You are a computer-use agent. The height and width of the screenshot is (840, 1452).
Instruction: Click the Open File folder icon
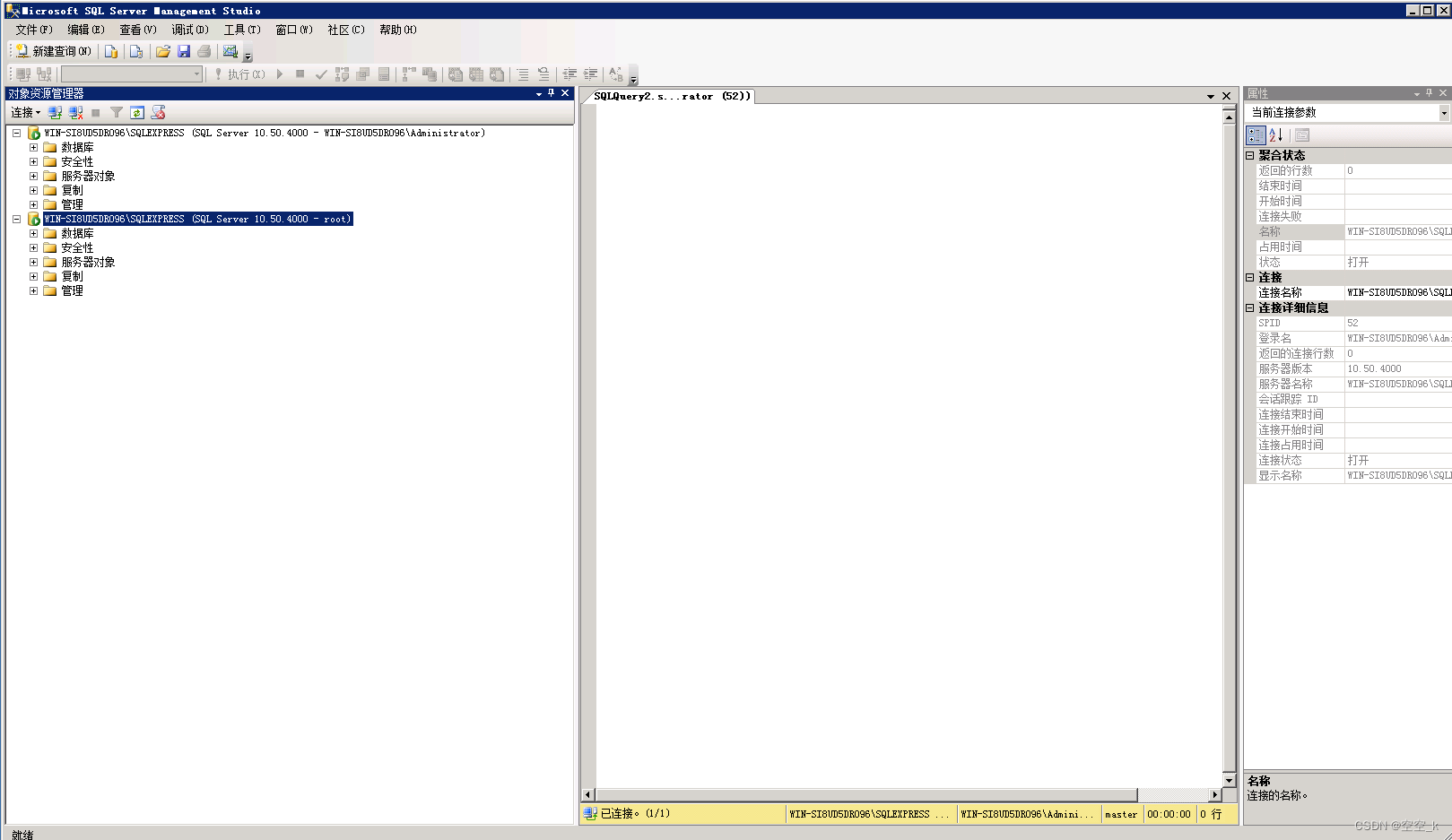pyautogui.click(x=163, y=51)
